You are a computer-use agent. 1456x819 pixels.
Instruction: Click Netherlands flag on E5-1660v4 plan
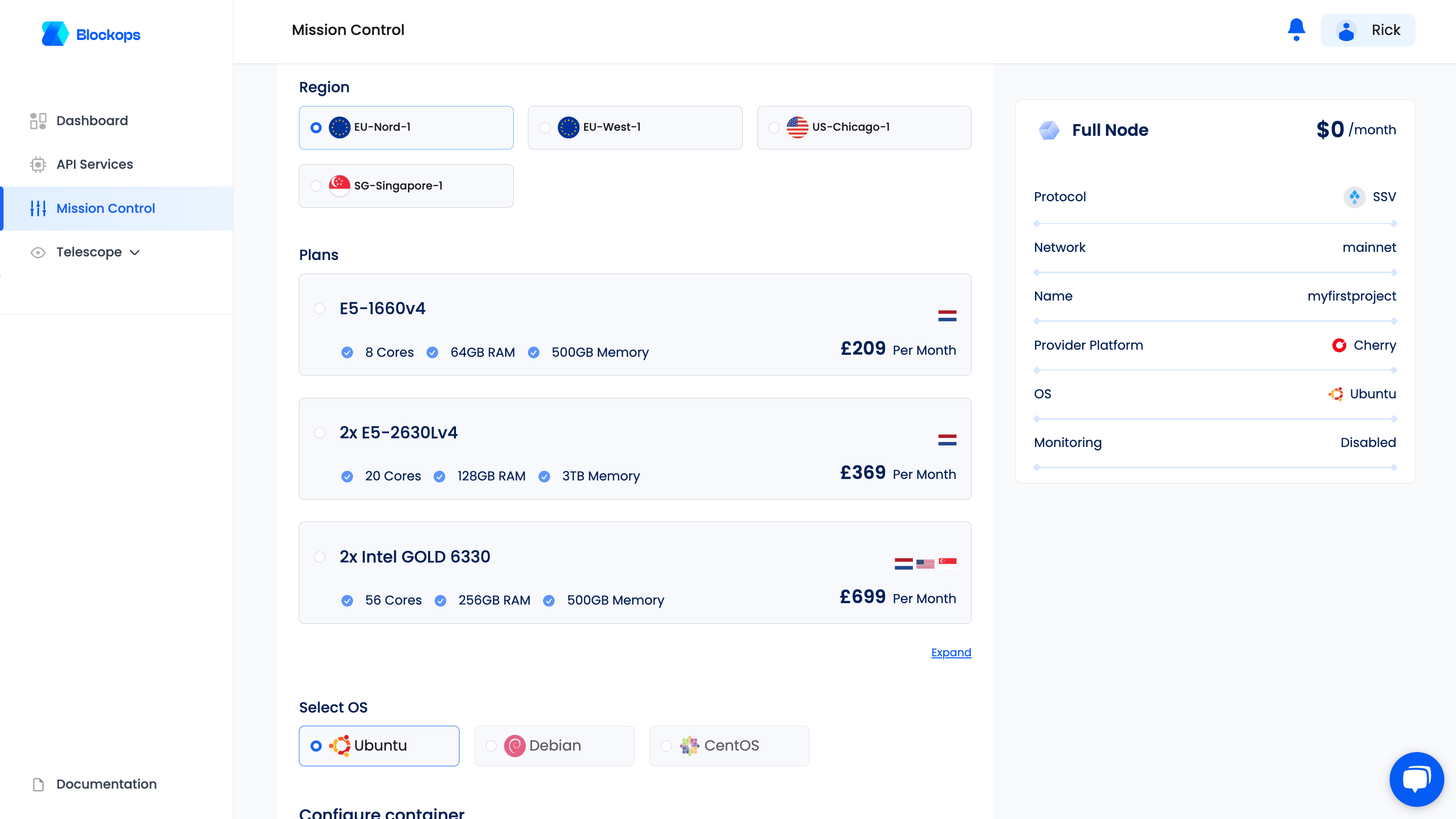(947, 316)
